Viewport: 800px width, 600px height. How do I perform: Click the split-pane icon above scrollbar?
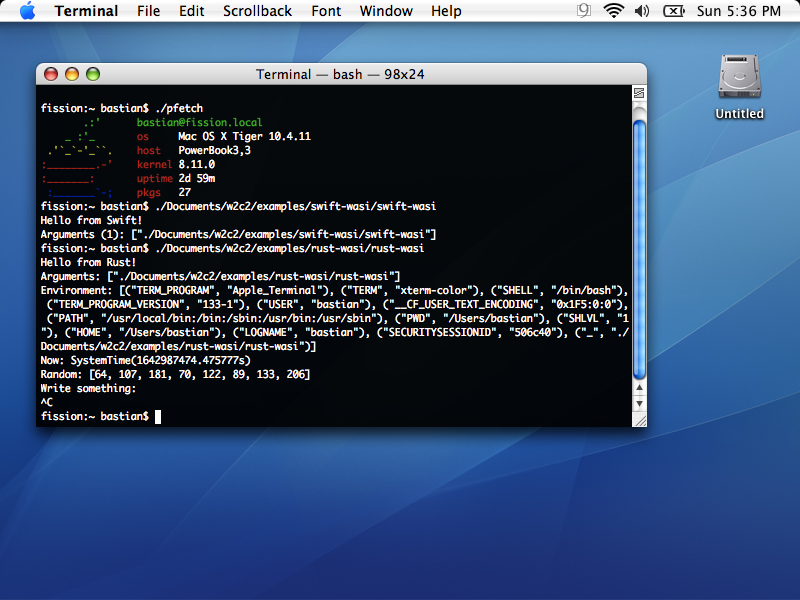click(639, 93)
